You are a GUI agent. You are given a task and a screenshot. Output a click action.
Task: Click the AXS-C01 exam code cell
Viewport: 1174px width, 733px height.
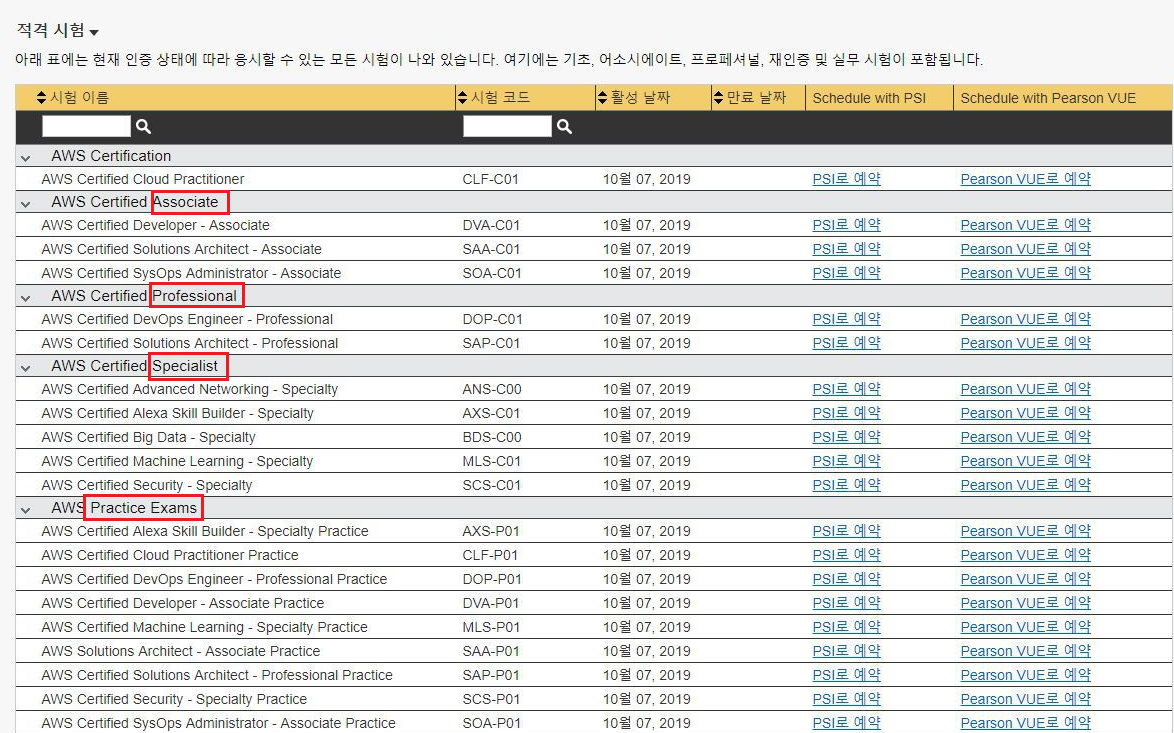pos(491,413)
